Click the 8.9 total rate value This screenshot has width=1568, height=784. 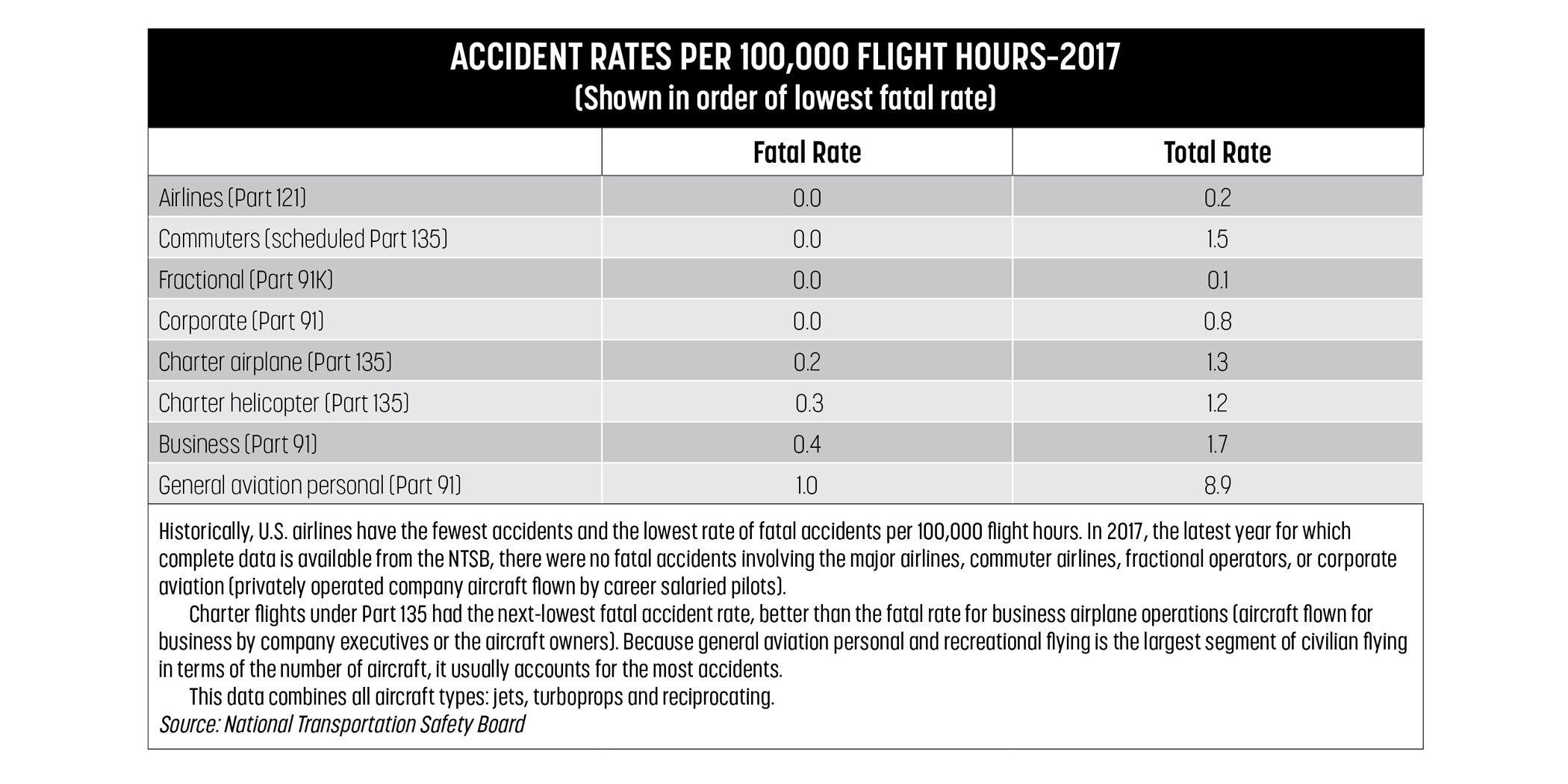tap(1217, 485)
